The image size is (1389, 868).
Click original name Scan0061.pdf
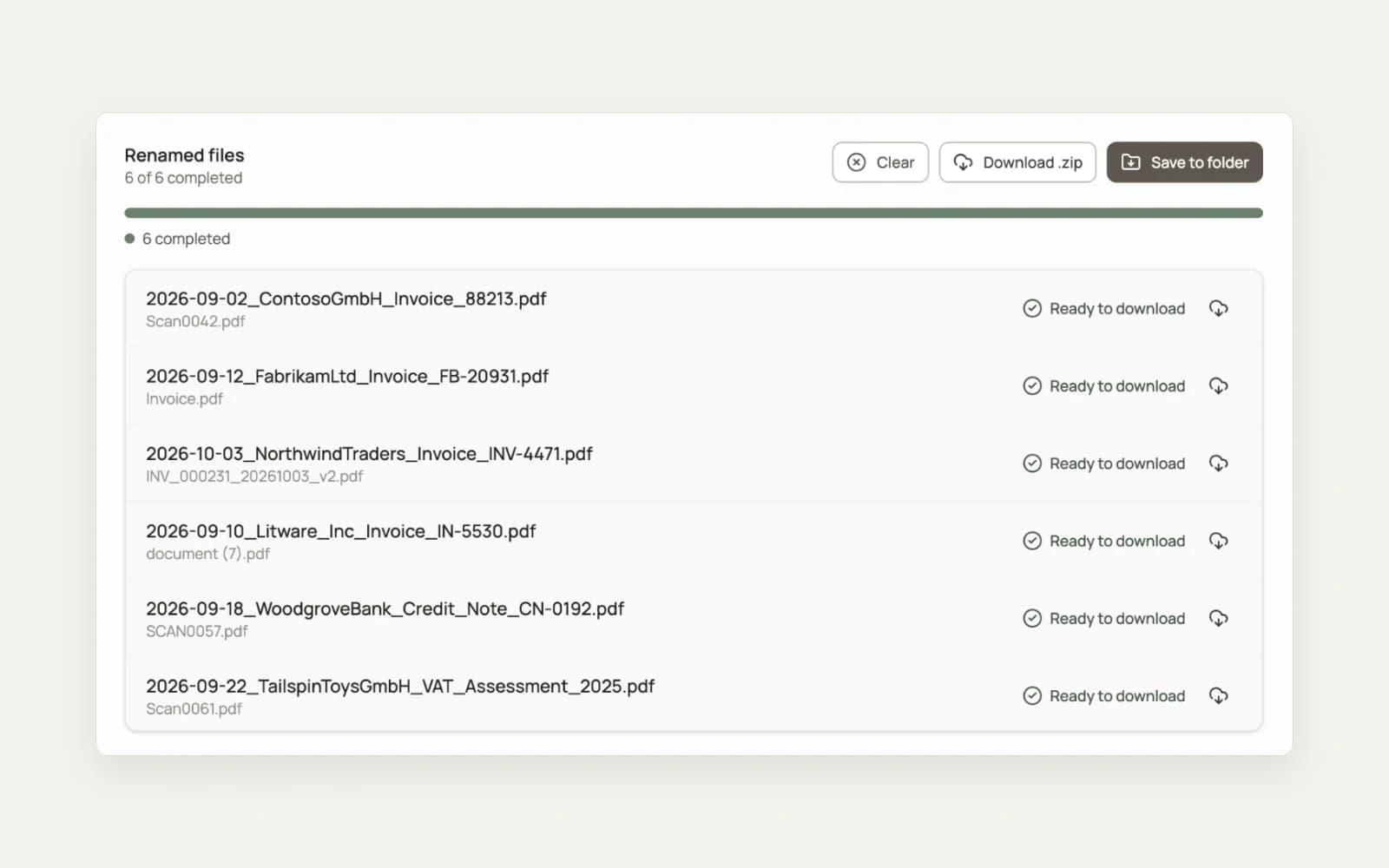coord(194,708)
